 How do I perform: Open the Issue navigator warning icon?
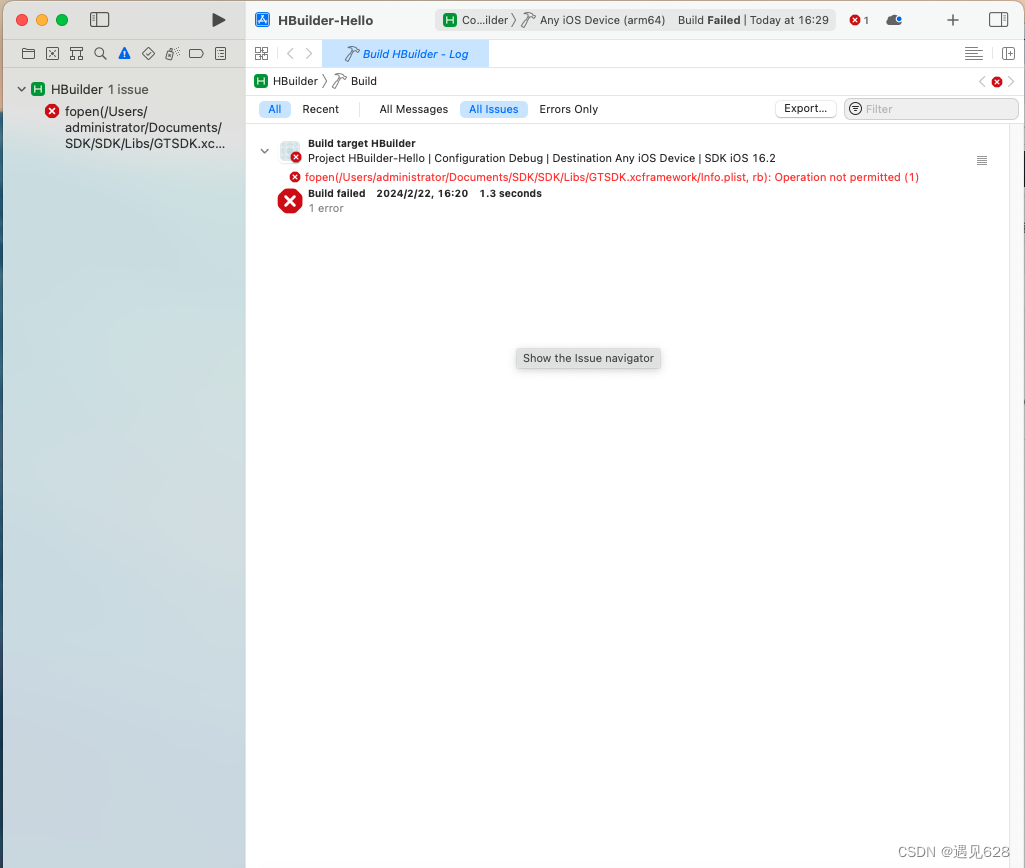point(124,53)
